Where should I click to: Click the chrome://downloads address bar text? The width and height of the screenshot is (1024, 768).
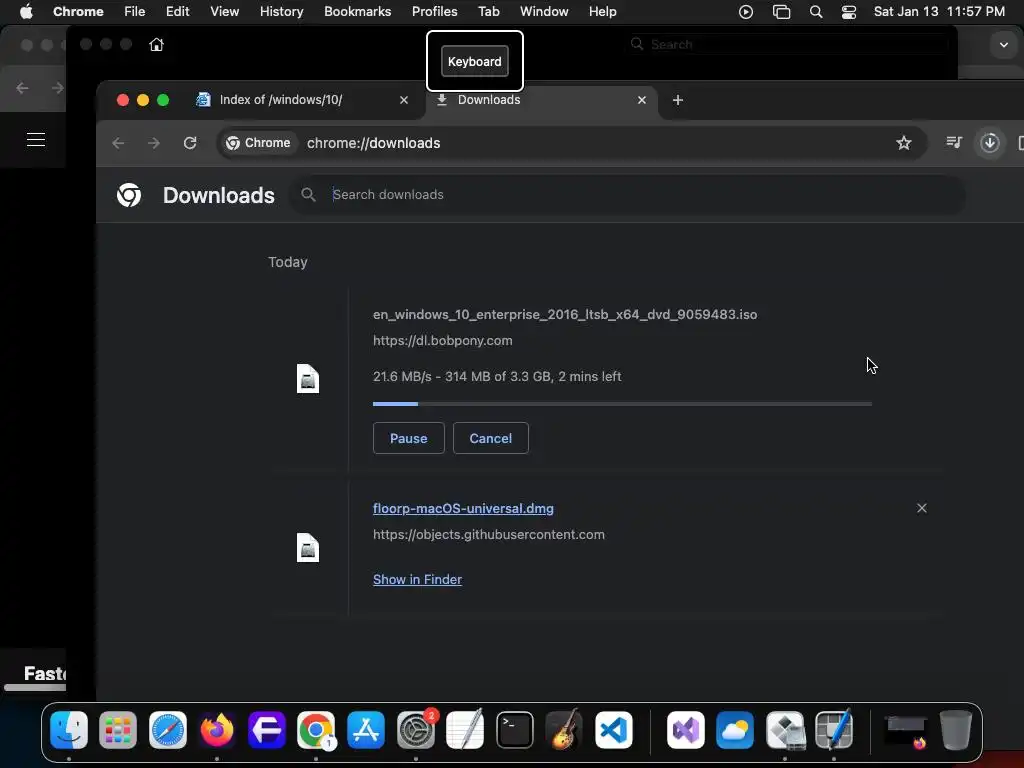tap(374, 143)
